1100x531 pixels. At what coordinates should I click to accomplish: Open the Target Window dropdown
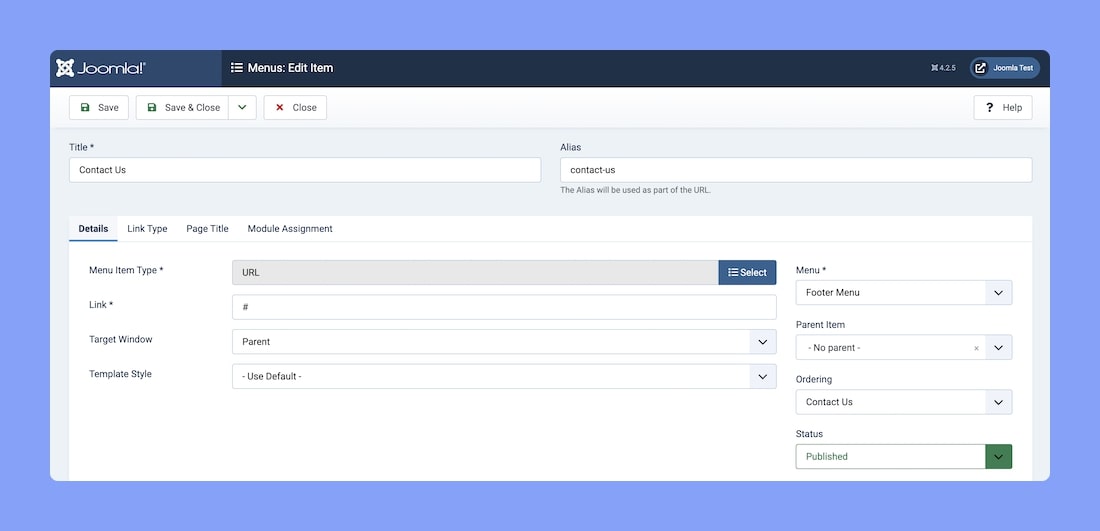503,342
